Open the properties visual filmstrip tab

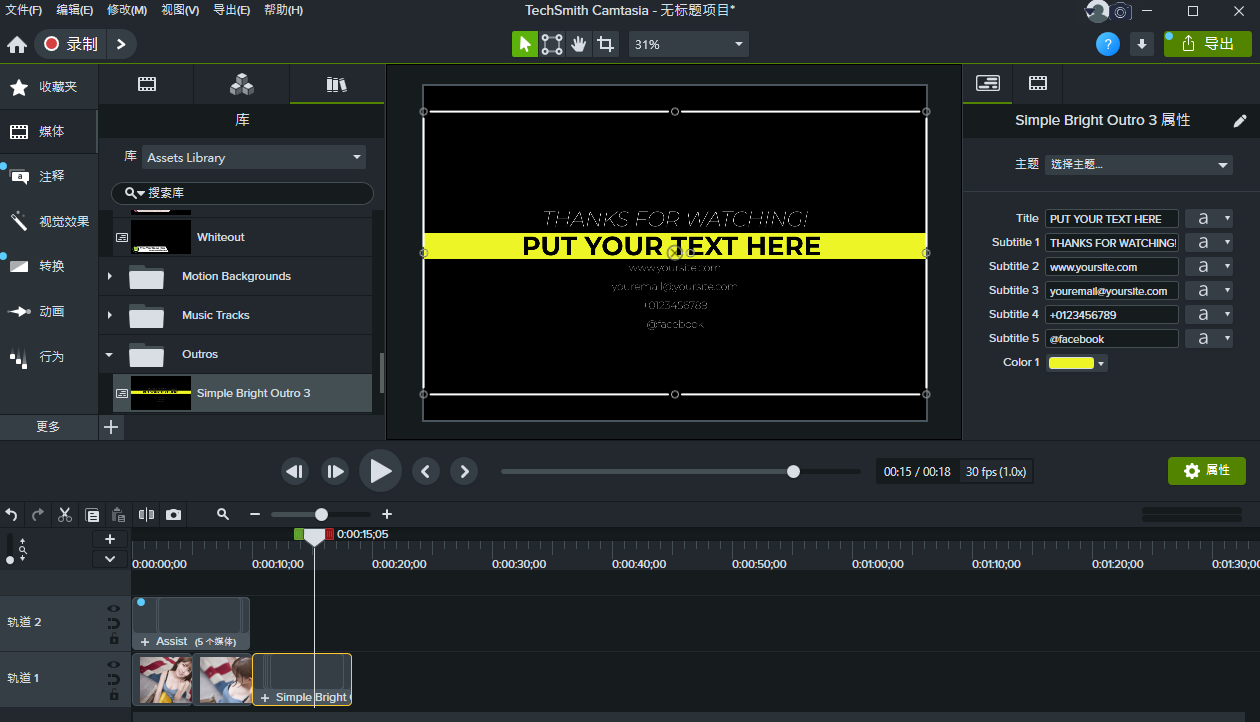point(1038,84)
